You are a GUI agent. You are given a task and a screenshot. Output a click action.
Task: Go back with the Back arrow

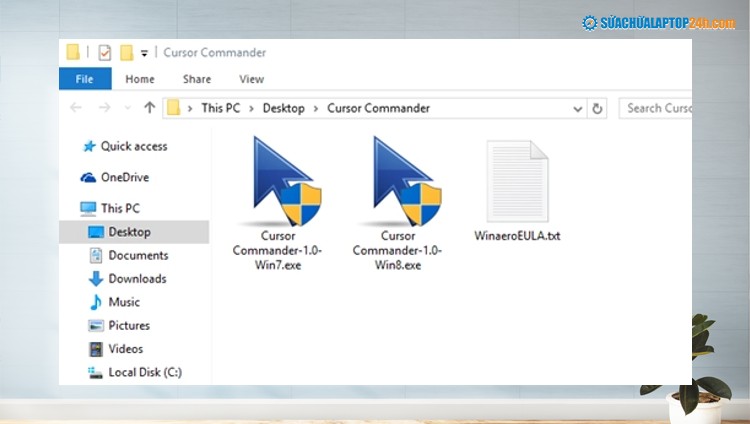click(76, 108)
